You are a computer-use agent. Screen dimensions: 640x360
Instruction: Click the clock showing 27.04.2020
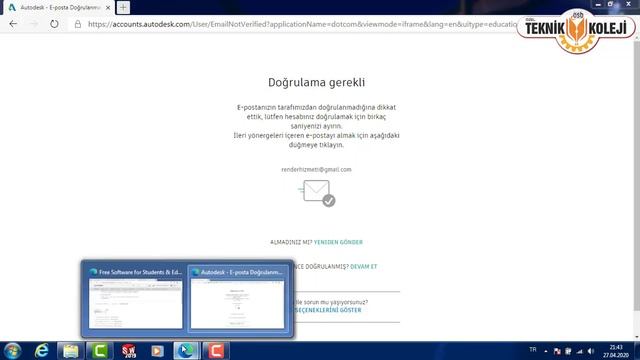[x=616, y=351]
